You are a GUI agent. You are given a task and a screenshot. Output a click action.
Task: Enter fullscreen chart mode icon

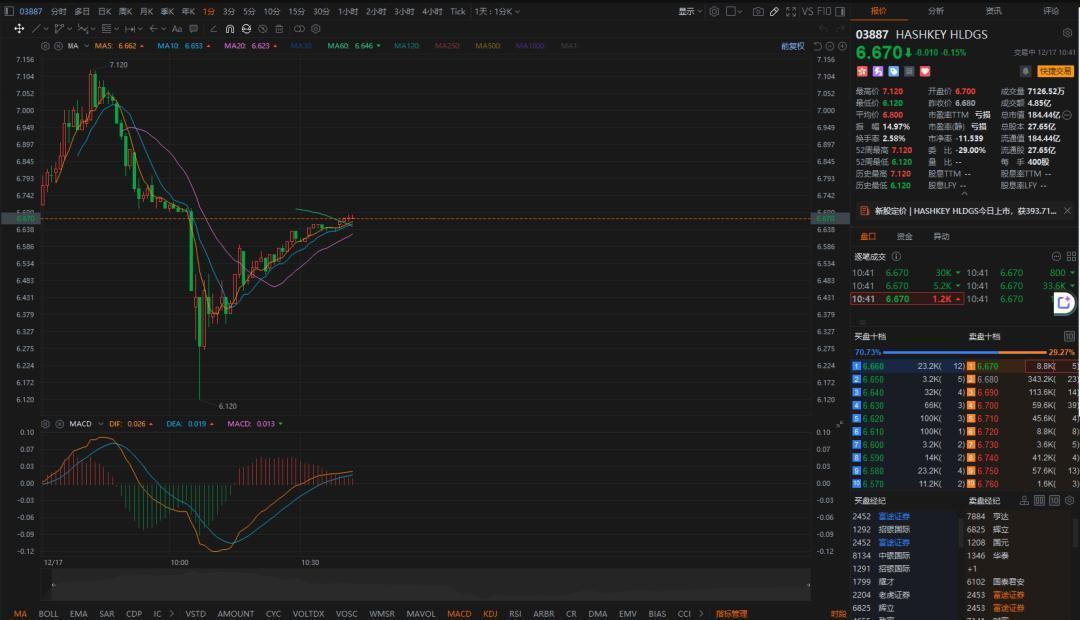792,11
